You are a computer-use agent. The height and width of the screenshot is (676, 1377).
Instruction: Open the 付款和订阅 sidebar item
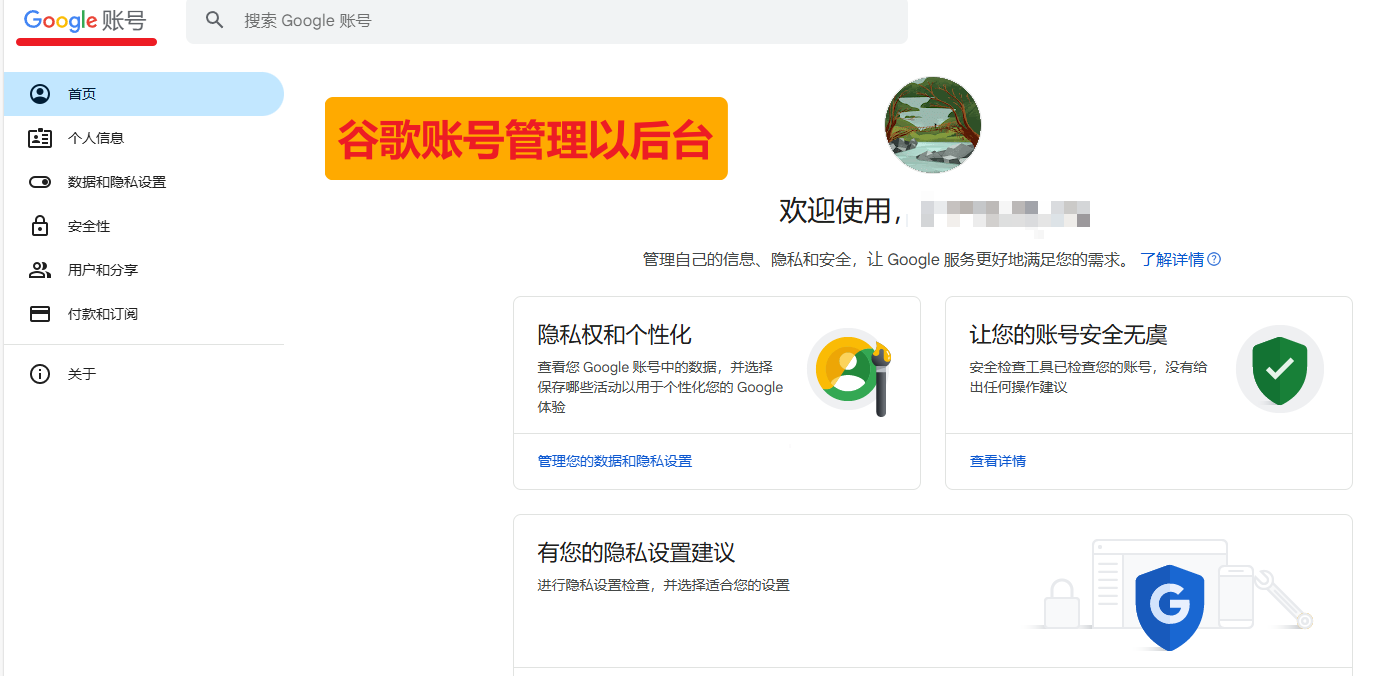[142, 314]
